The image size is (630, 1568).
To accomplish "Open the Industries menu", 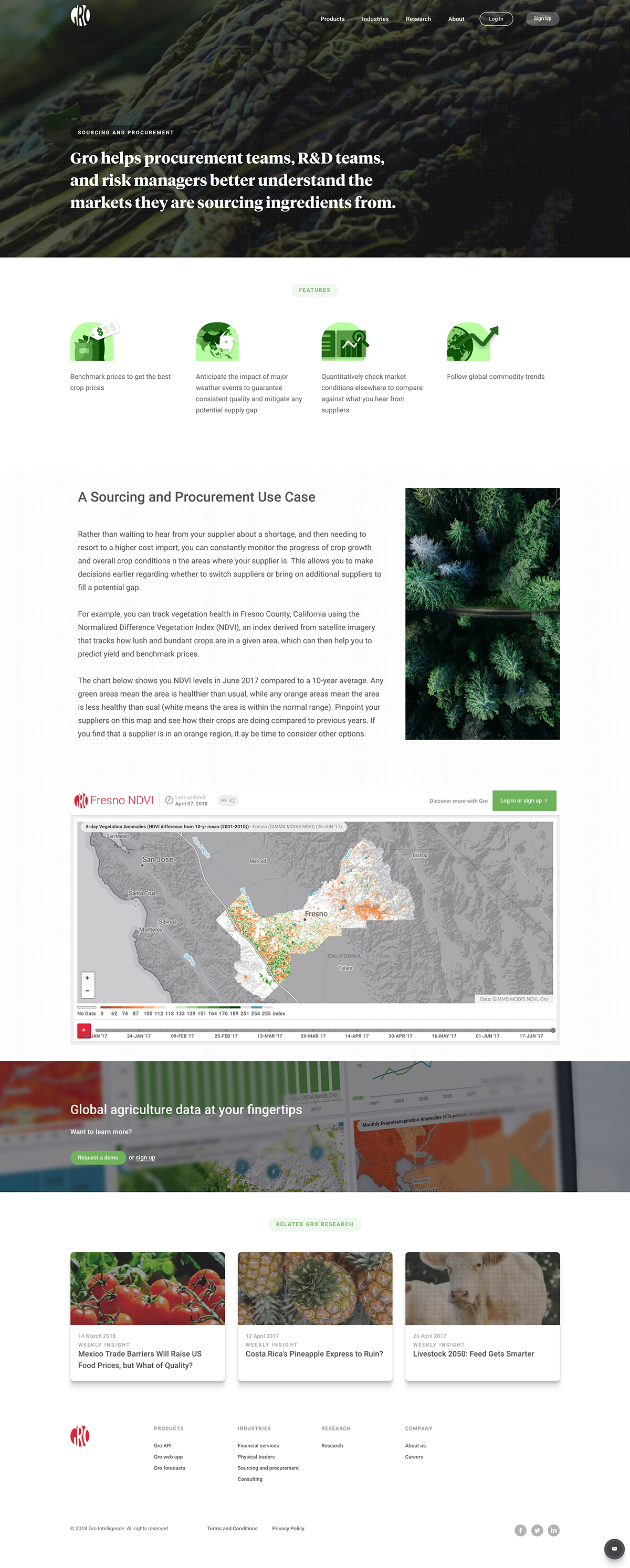I will click(x=375, y=19).
